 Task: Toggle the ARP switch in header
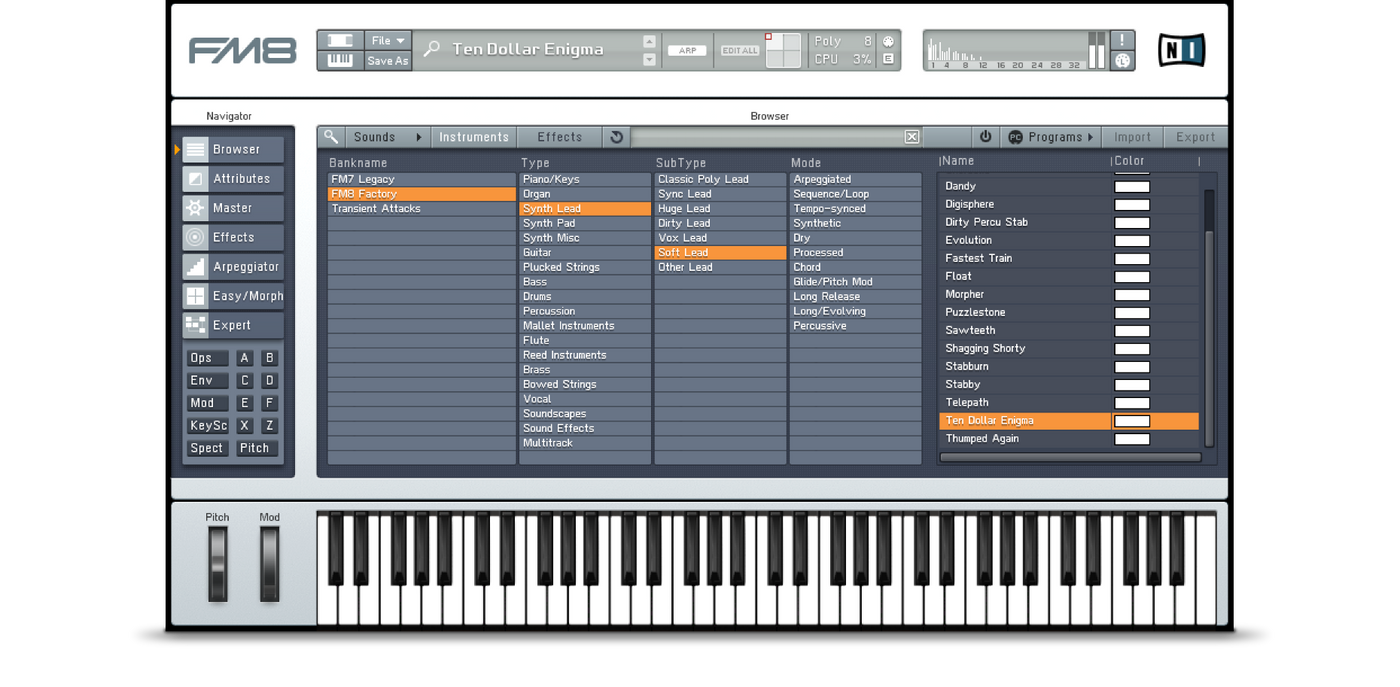click(x=687, y=50)
